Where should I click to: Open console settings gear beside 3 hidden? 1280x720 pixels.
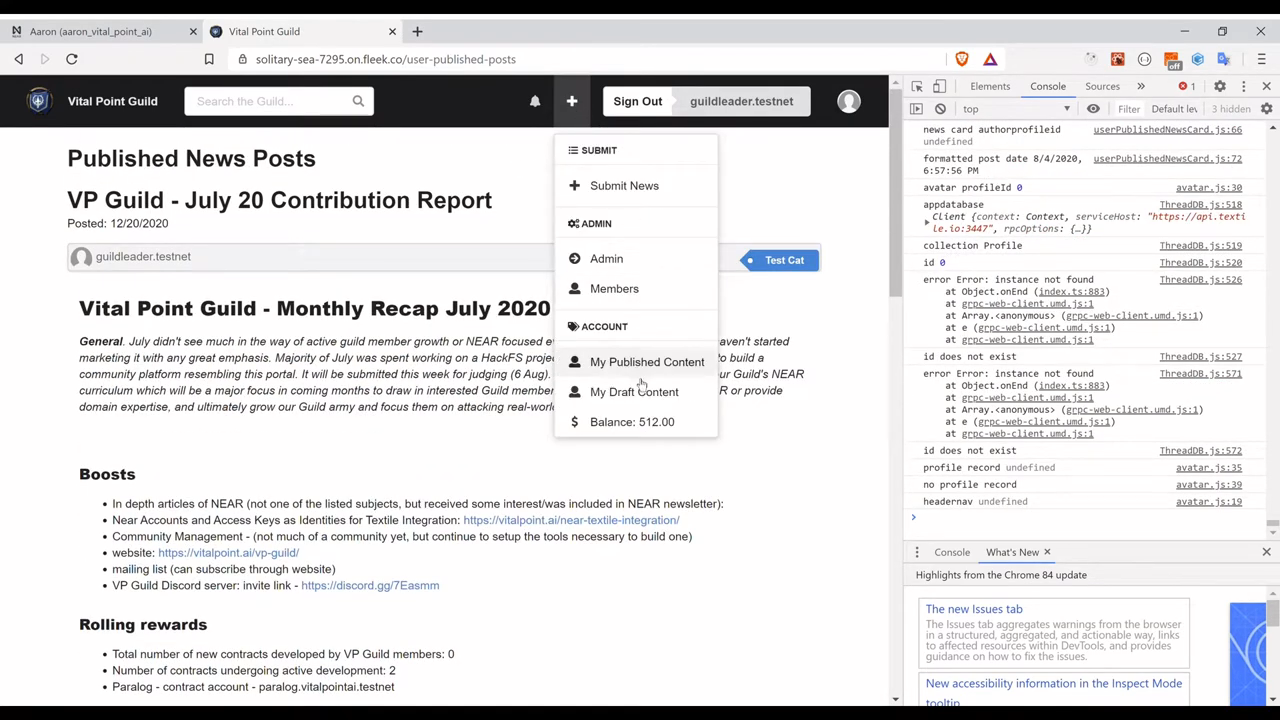(1266, 109)
